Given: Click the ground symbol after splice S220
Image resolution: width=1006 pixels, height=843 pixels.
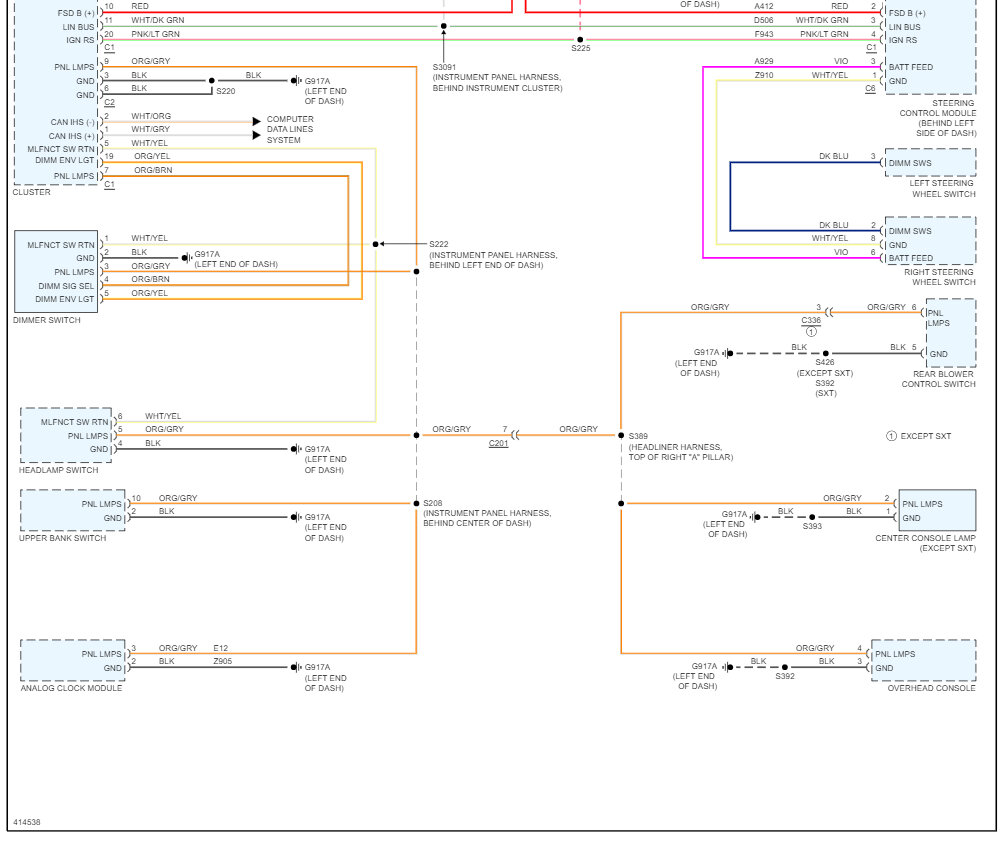Looking at the screenshot, I should (296, 81).
